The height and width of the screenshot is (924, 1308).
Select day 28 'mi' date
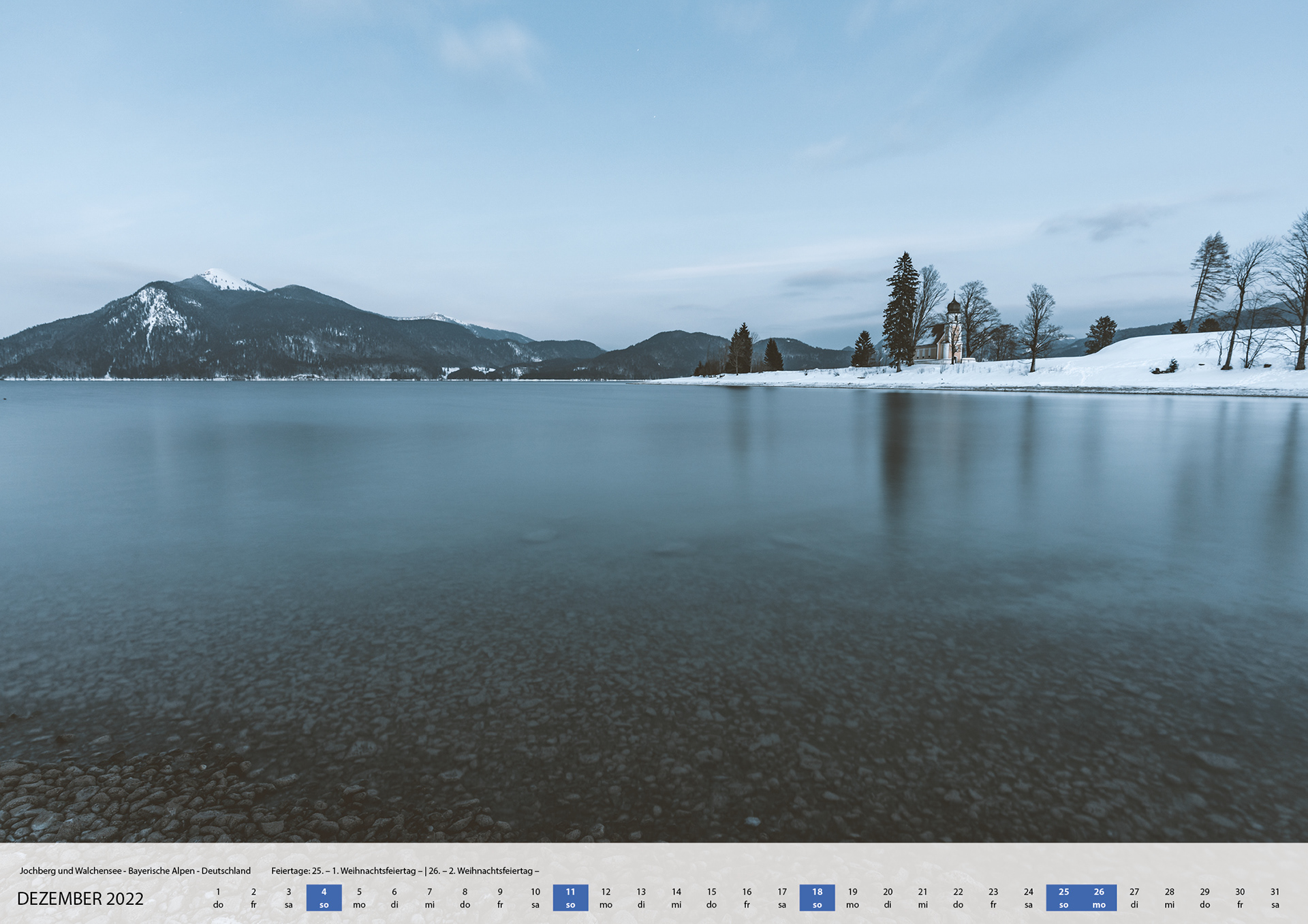(1169, 897)
